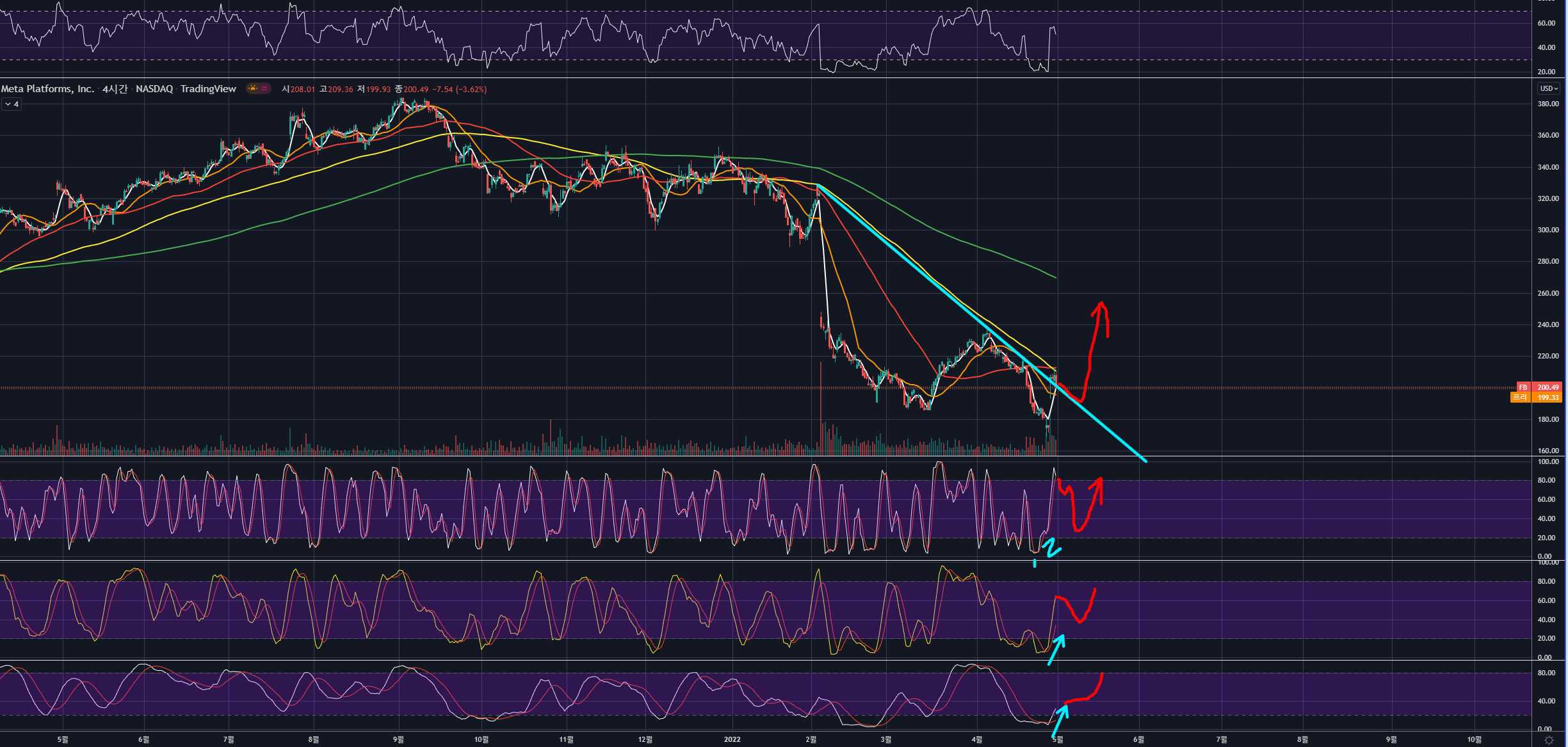Click the 4시간 interval label in legend

tap(115, 89)
